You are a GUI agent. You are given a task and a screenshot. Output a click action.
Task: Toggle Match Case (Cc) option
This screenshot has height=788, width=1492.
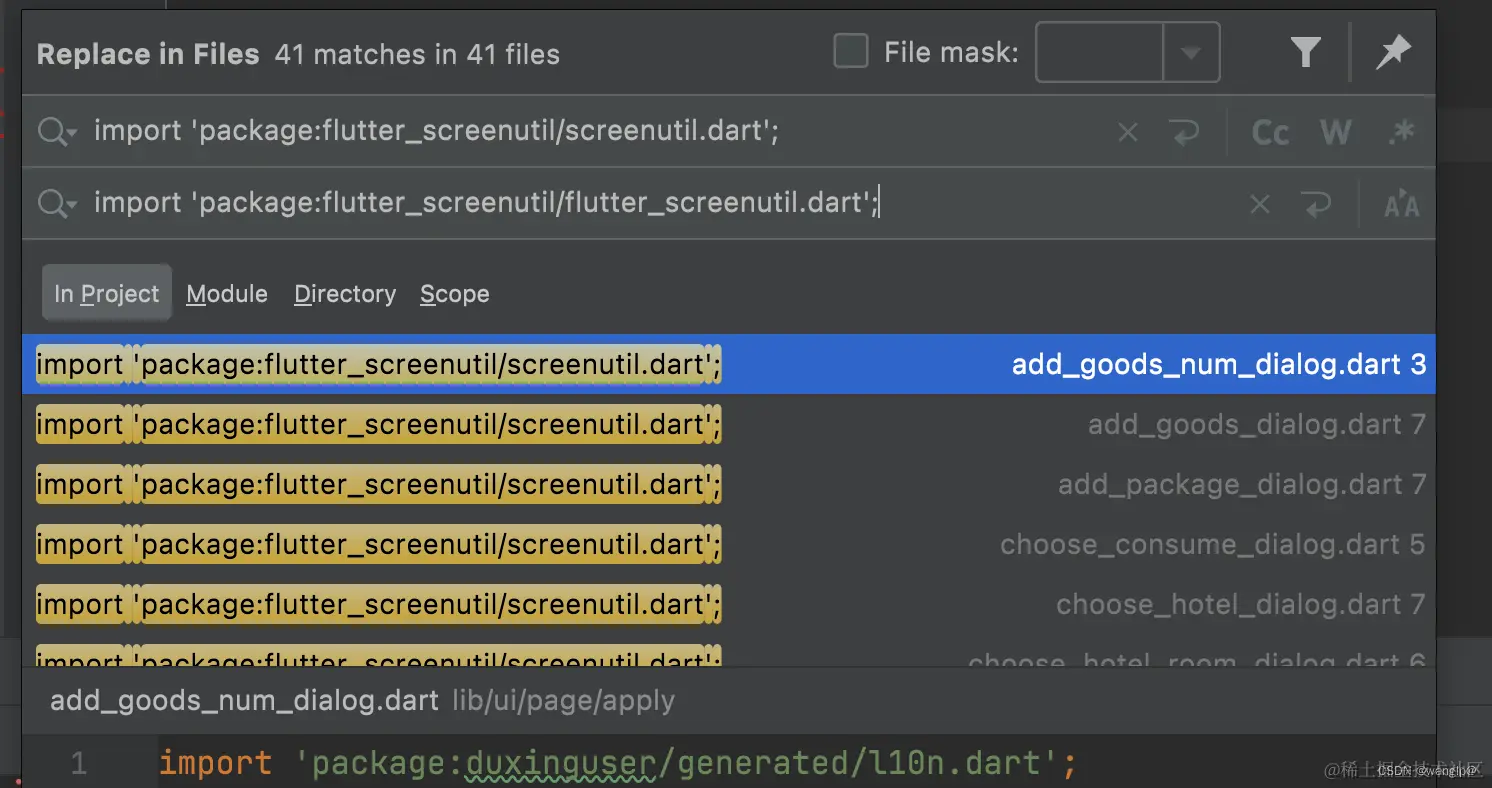pyautogui.click(x=1270, y=132)
